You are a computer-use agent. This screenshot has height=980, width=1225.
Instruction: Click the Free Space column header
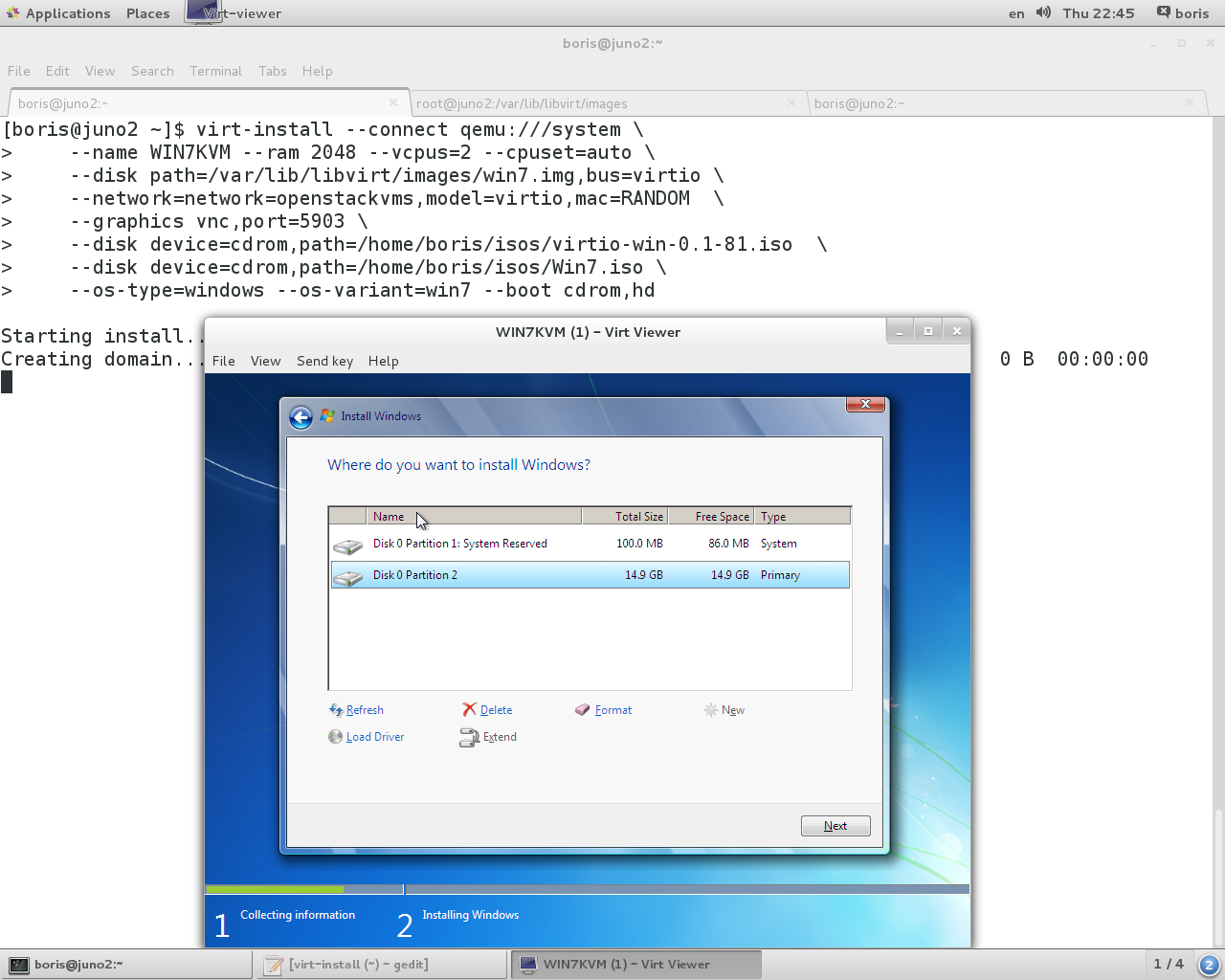tap(711, 517)
